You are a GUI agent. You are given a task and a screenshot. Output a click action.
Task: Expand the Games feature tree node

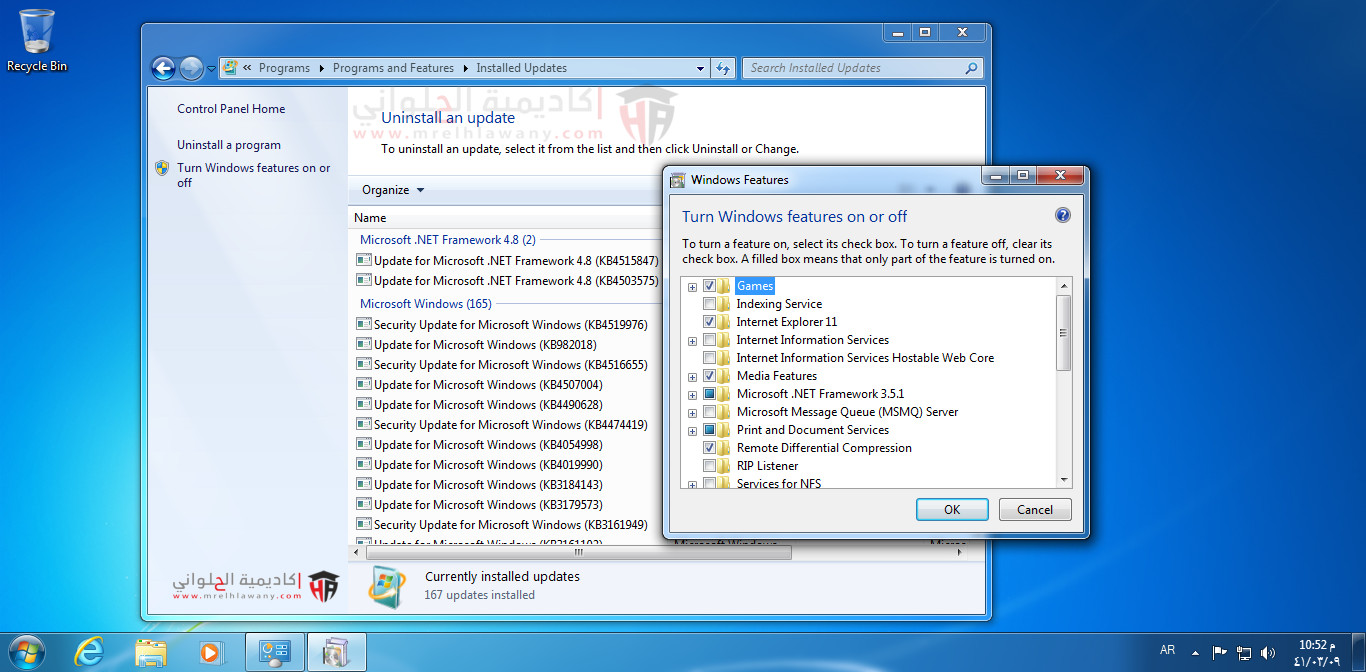click(692, 287)
